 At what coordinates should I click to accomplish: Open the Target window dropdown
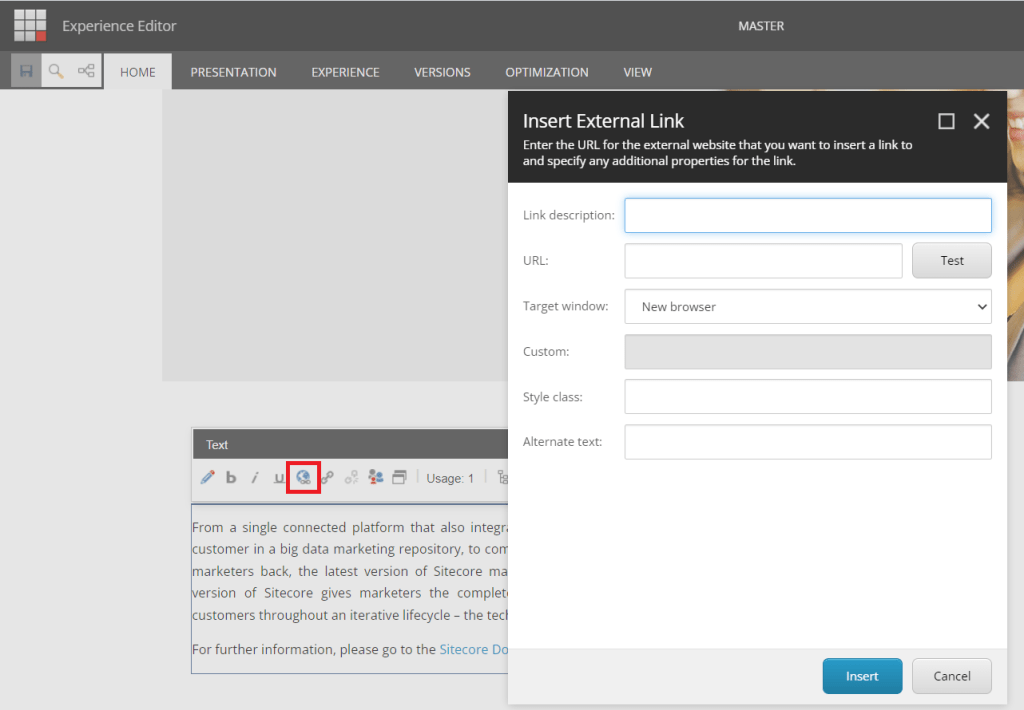tap(808, 307)
